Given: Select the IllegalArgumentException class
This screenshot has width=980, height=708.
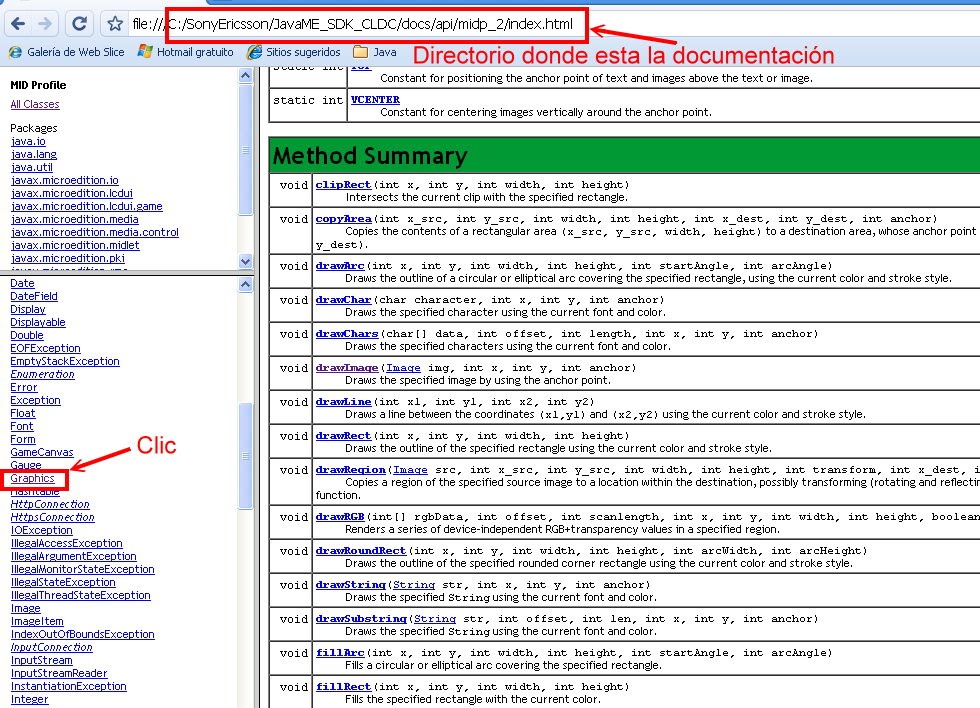Looking at the screenshot, I should [73, 556].
